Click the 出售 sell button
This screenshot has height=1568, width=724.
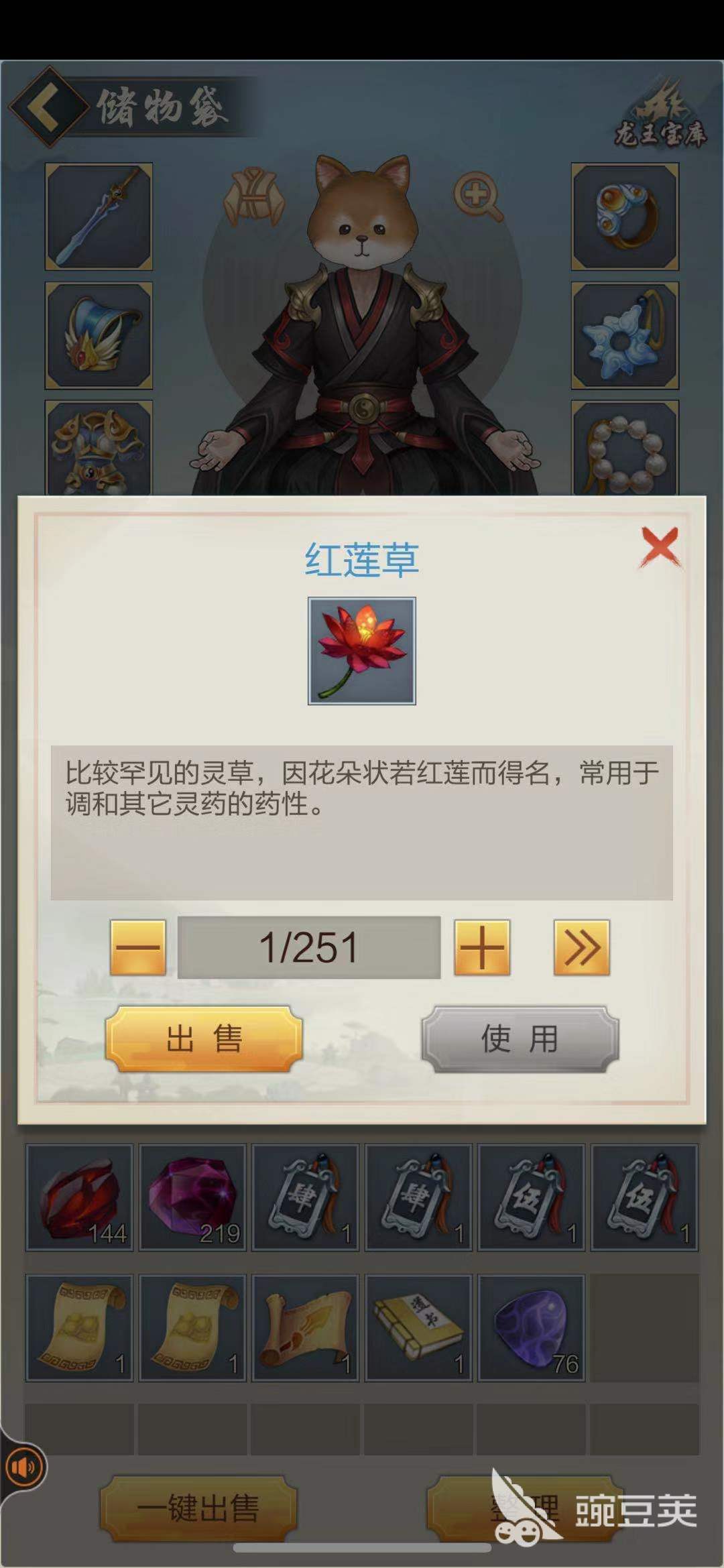tap(204, 1039)
